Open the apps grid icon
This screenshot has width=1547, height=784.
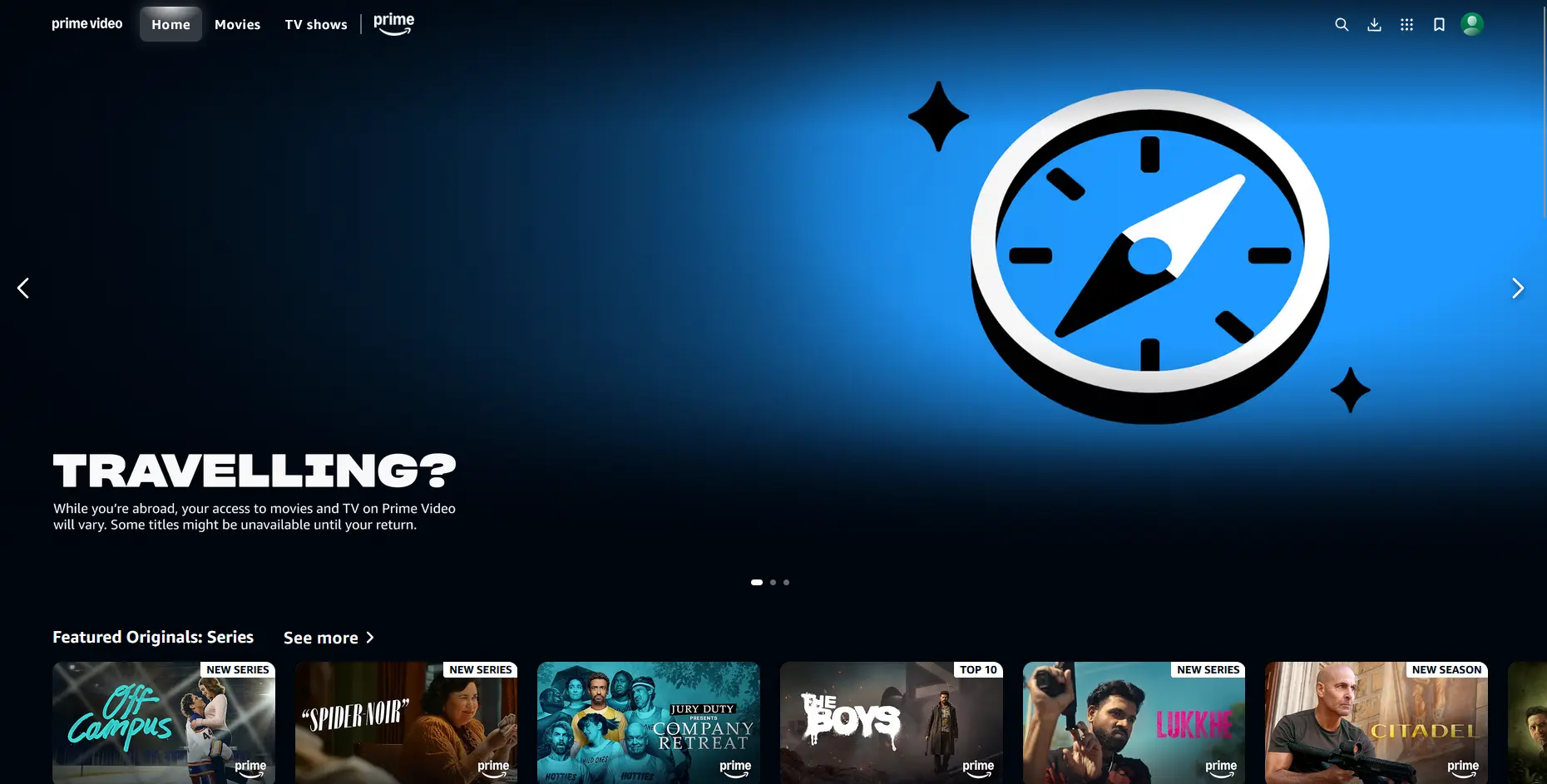(x=1406, y=25)
